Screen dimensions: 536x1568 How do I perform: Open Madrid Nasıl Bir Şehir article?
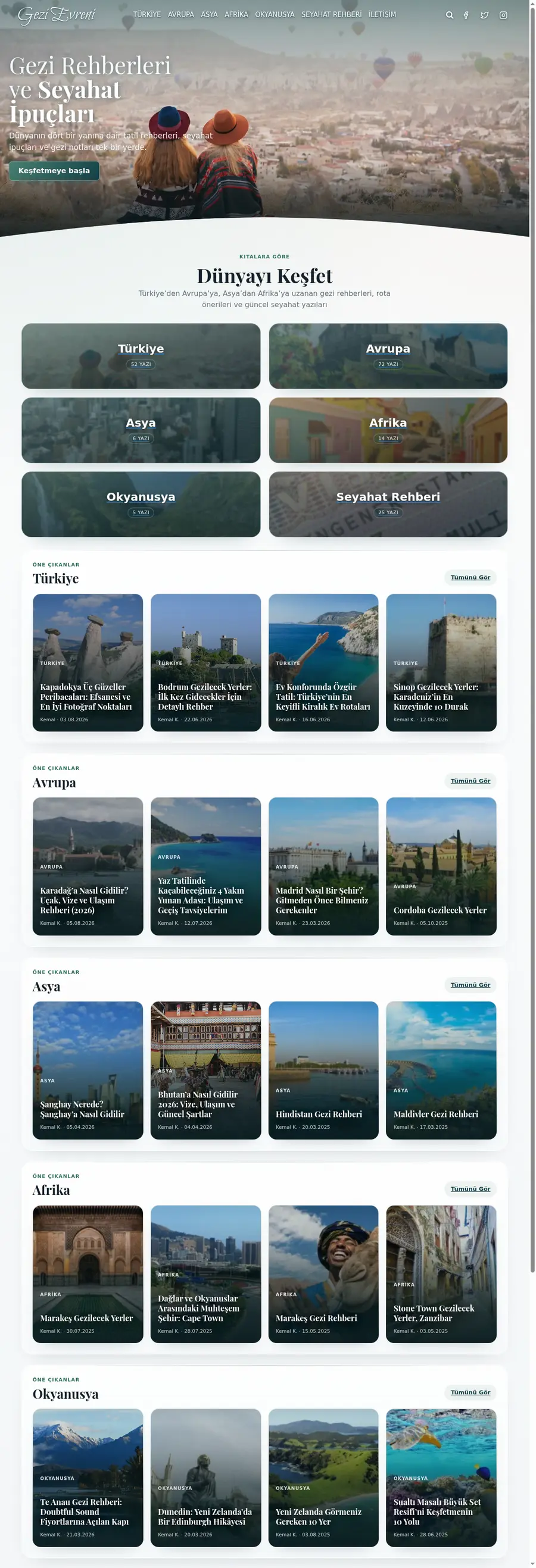pos(323,866)
